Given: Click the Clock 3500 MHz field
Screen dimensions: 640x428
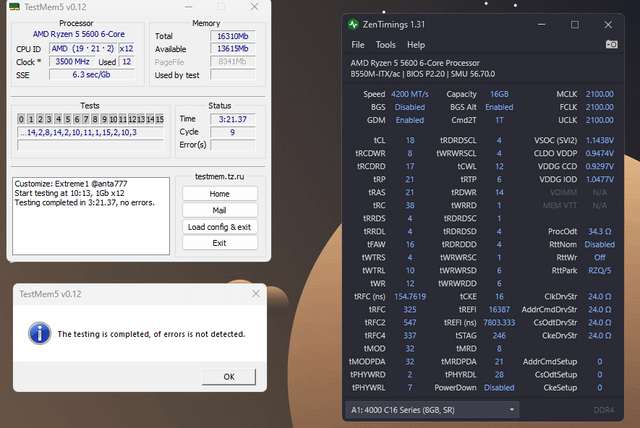Looking at the screenshot, I should click(x=72, y=62).
